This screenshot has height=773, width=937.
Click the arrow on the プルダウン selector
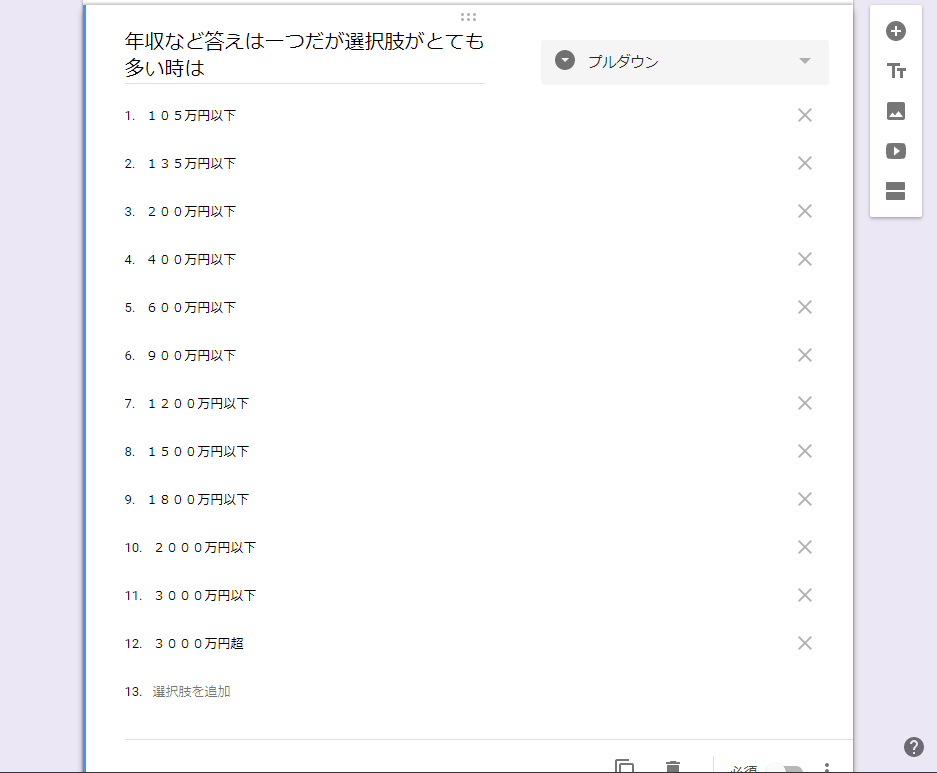(x=805, y=61)
